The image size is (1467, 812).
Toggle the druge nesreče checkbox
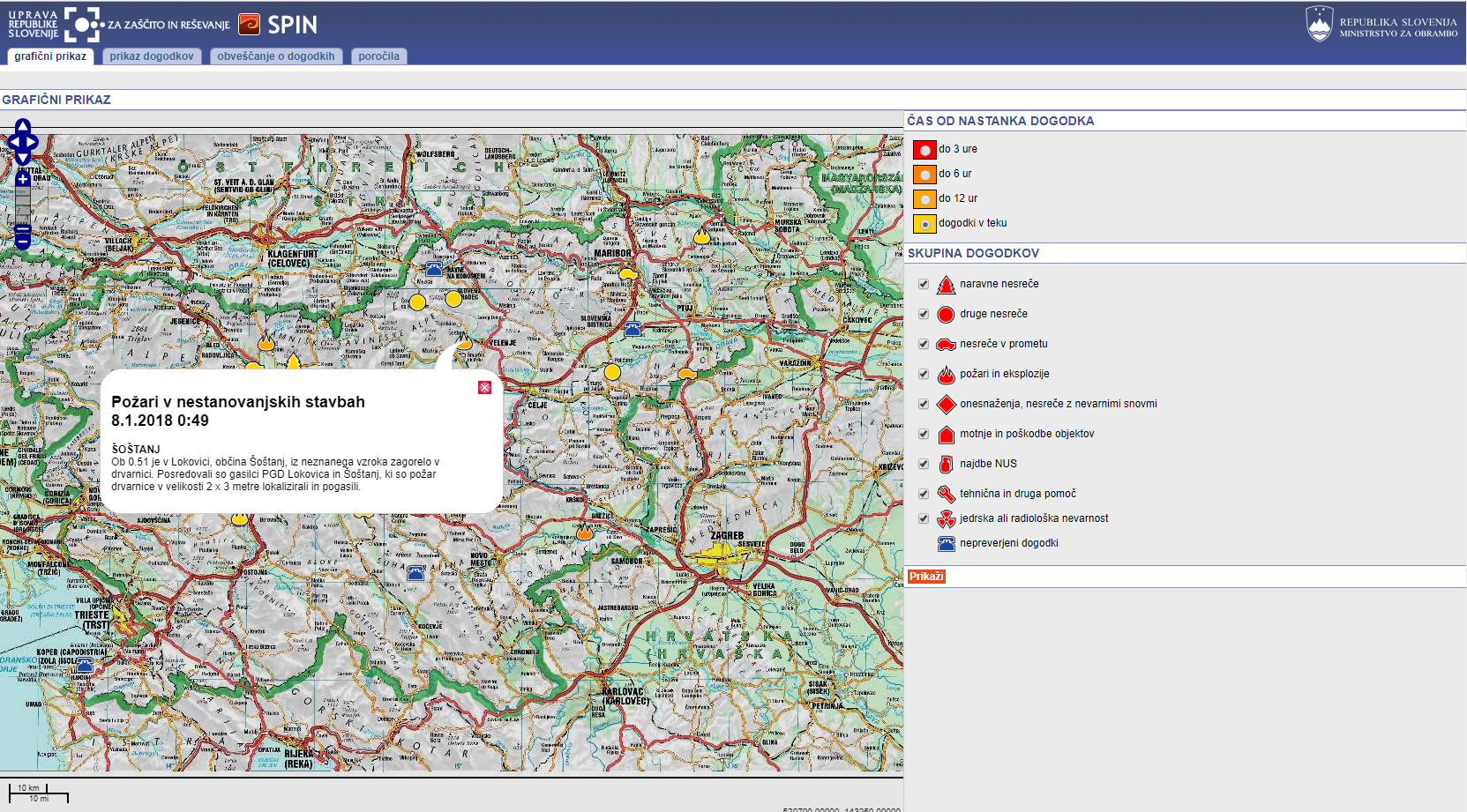coord(924,314)
